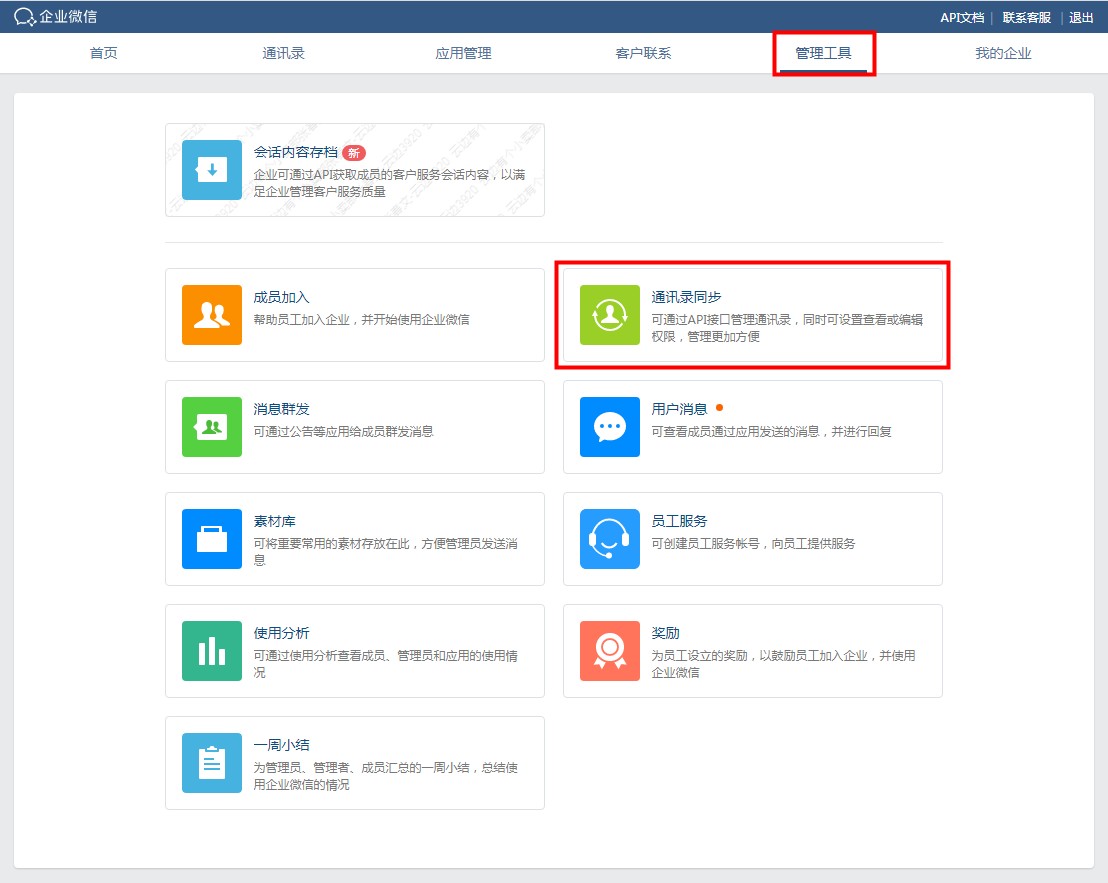Click the orange 成员加入 people icon
The height and width of the screenshot is (883, 1108).
[212, 315]
